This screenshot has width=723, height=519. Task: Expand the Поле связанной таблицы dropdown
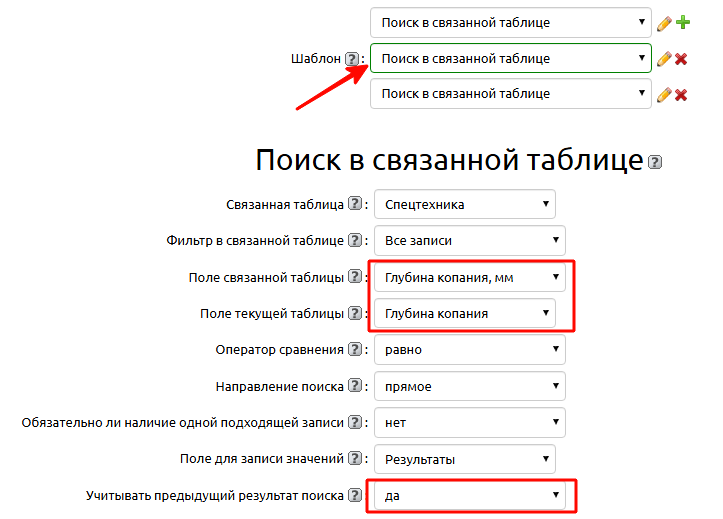pyautogui.click(x=469, y=277)
